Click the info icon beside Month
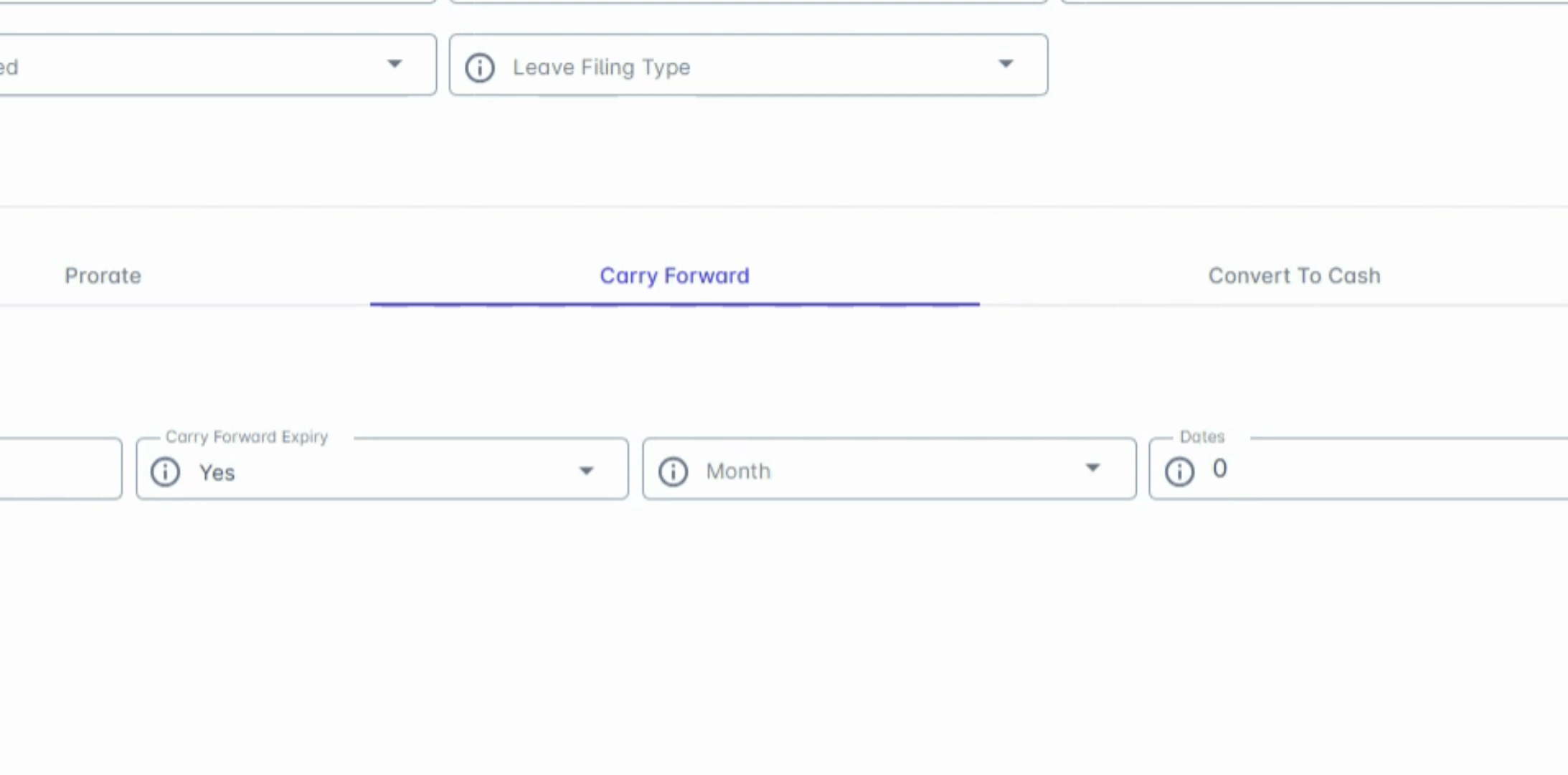1568x775 pixels. tap(673, 471)
